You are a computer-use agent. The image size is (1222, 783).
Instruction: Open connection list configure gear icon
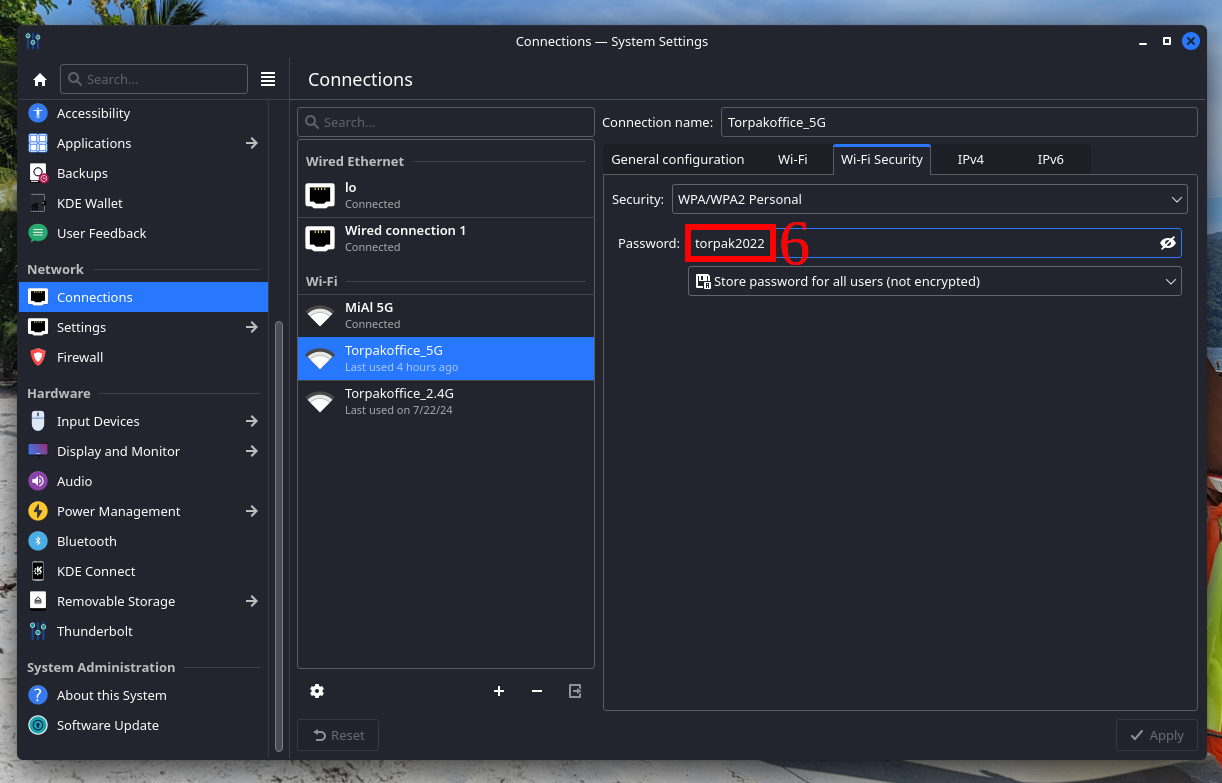coord(317,691)
